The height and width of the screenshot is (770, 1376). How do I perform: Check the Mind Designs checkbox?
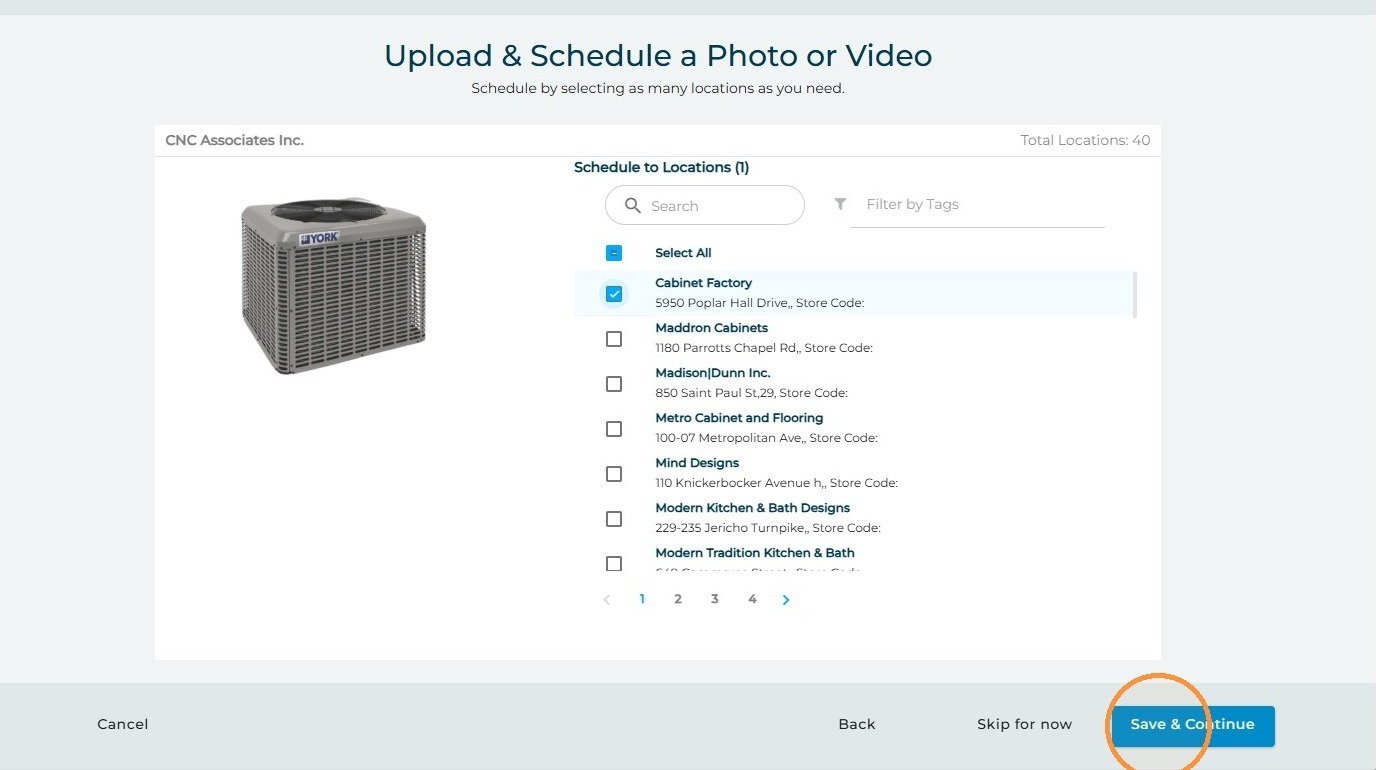point(614,474)
